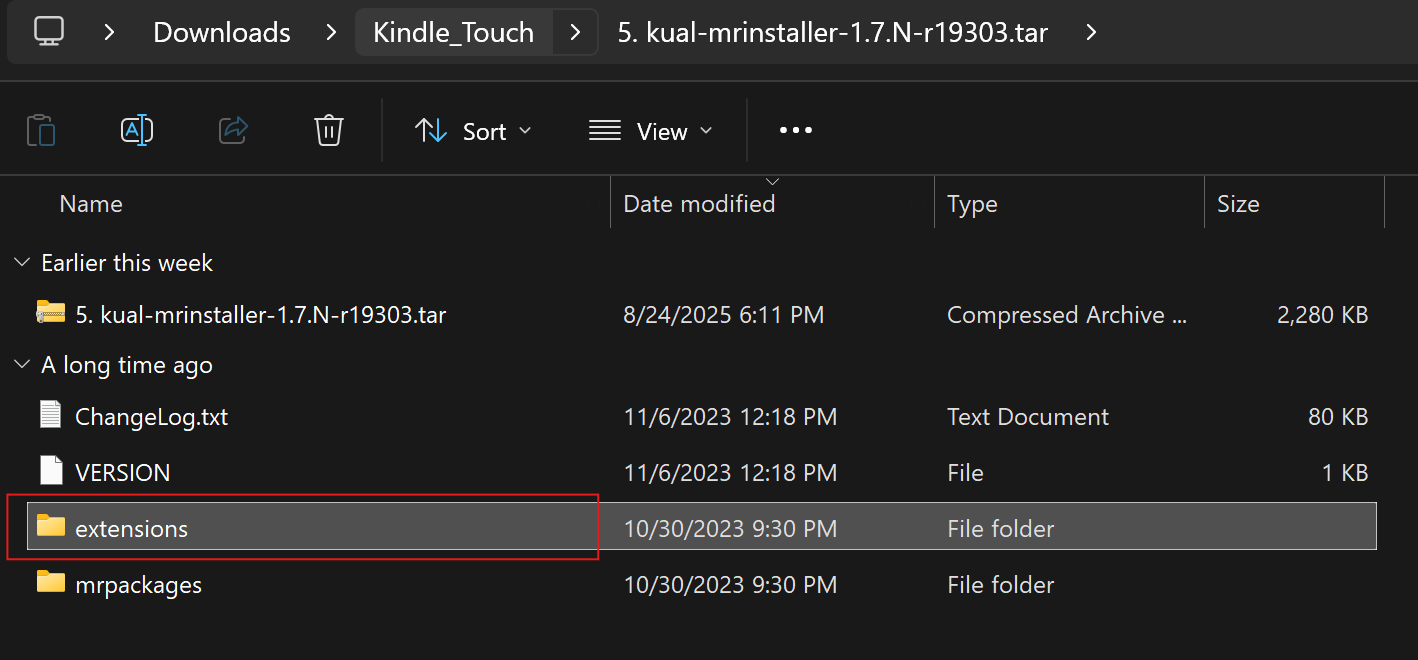Click ChangeLog.txt date 11/6/2023 12:18 PM
1418x660 pixels.
[730, 417]
